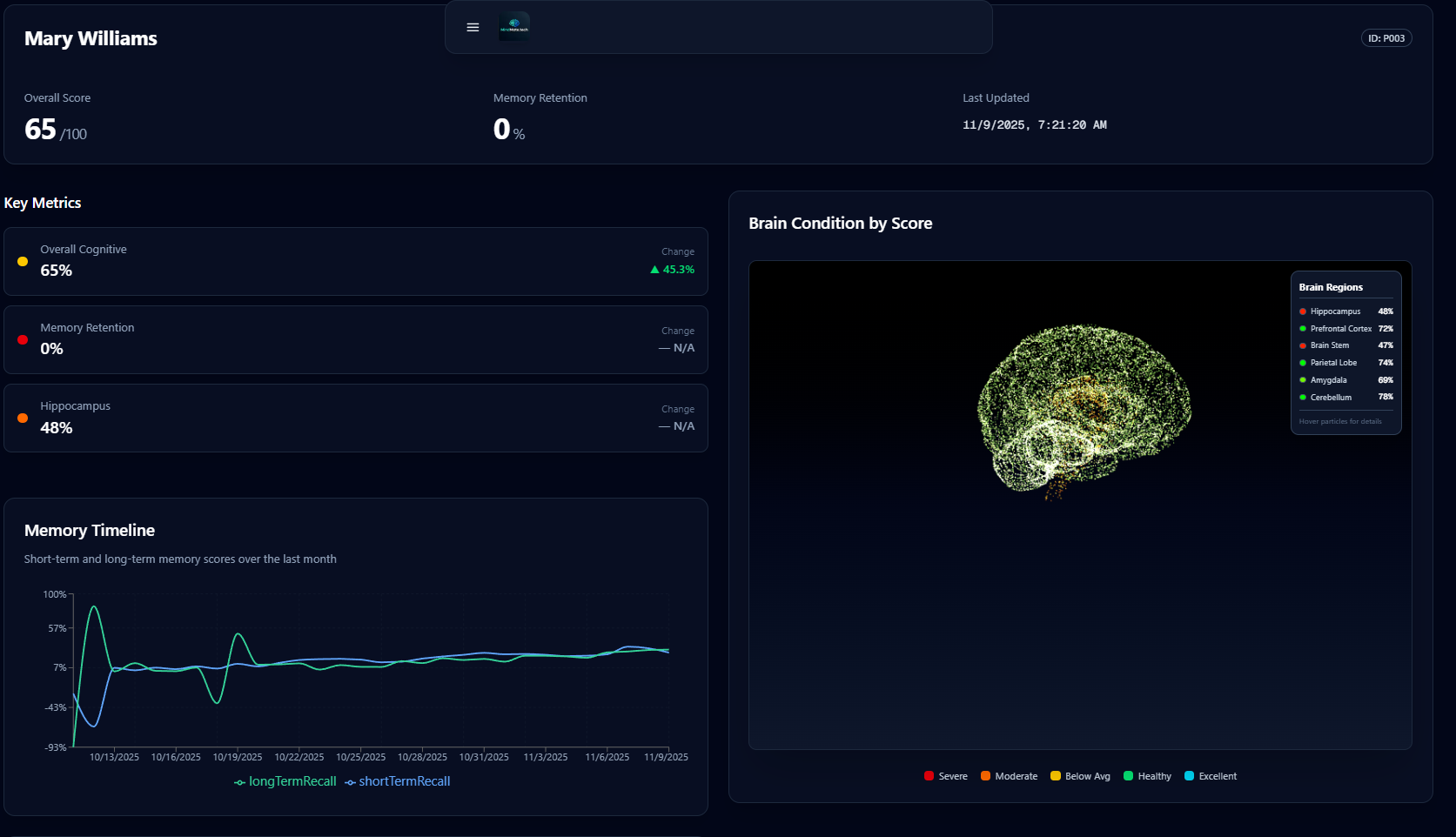
Task: Toggle the longTermRecall legend series
Action: click(x=285, y=781)
